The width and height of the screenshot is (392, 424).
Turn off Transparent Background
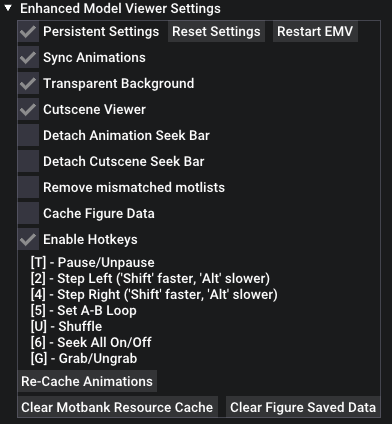pos(28,84)
